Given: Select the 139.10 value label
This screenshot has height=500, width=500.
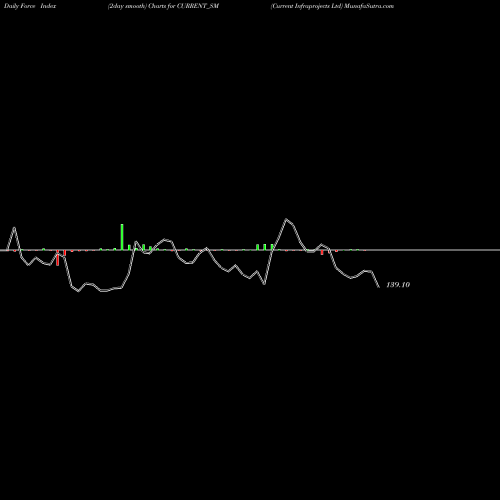Looking at the screenshot, I should [x=398, y=285].
